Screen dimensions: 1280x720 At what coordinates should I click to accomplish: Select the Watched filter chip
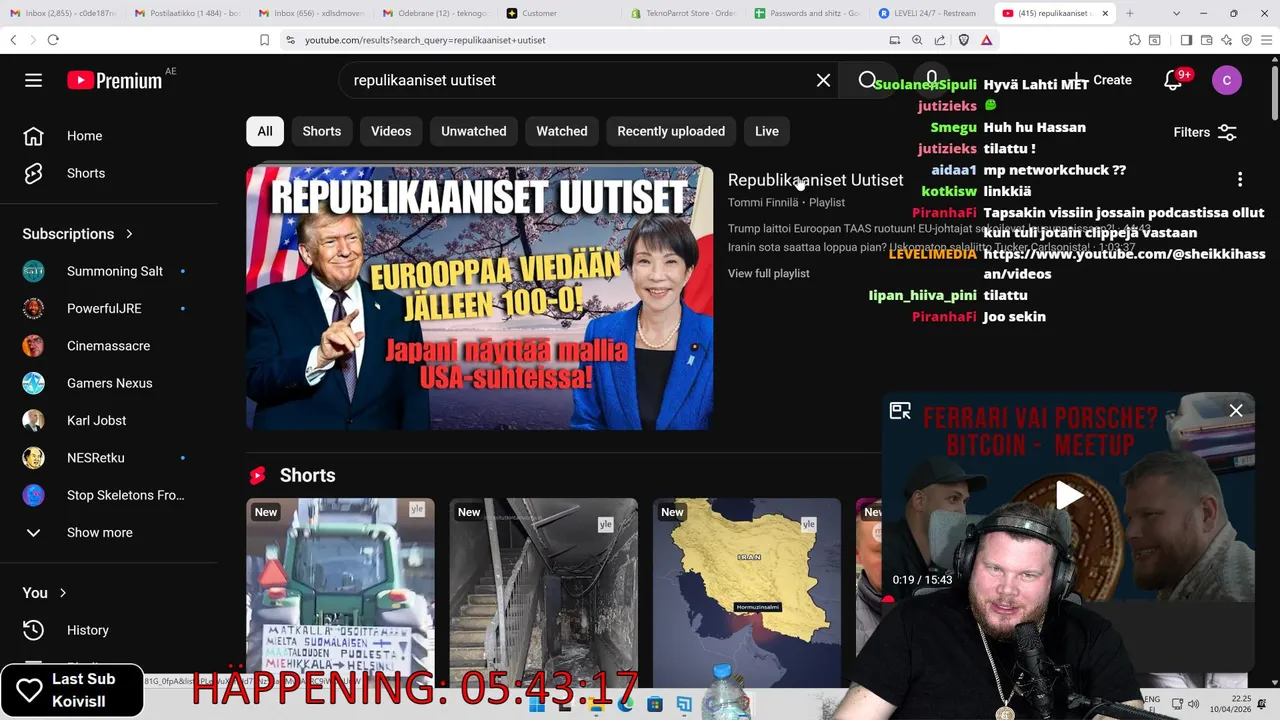[x=562, y=131]
